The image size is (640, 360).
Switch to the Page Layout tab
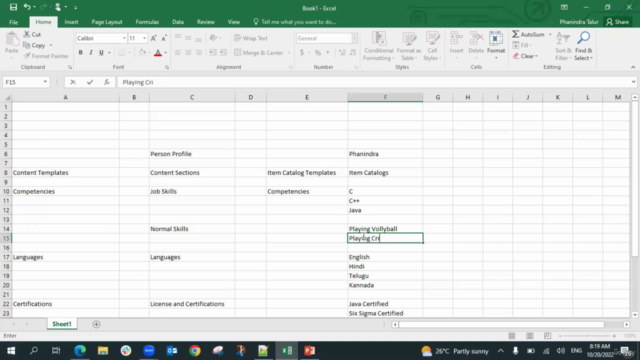click(107, 22)
